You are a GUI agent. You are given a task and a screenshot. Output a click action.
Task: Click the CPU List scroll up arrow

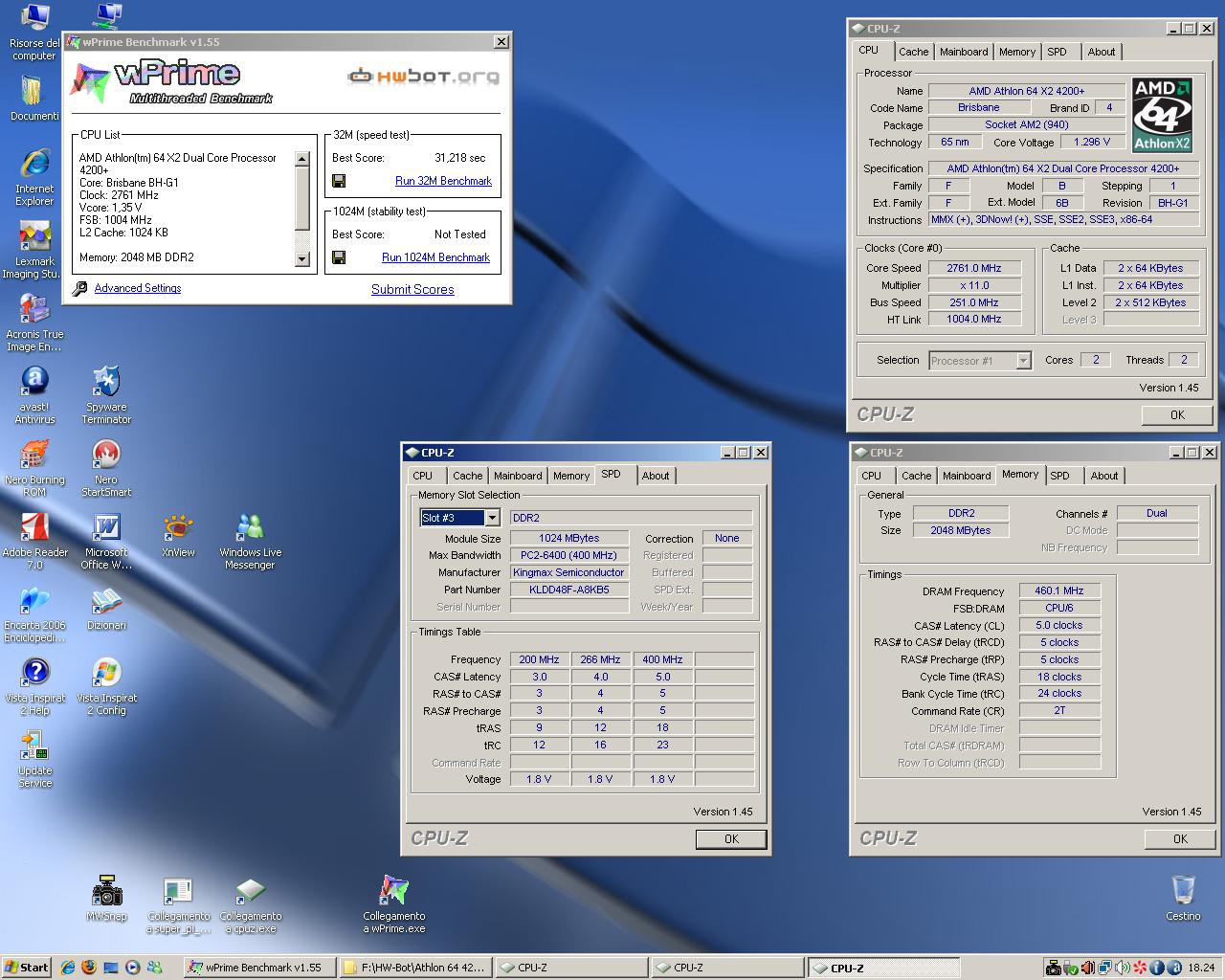tap(302, 159)
